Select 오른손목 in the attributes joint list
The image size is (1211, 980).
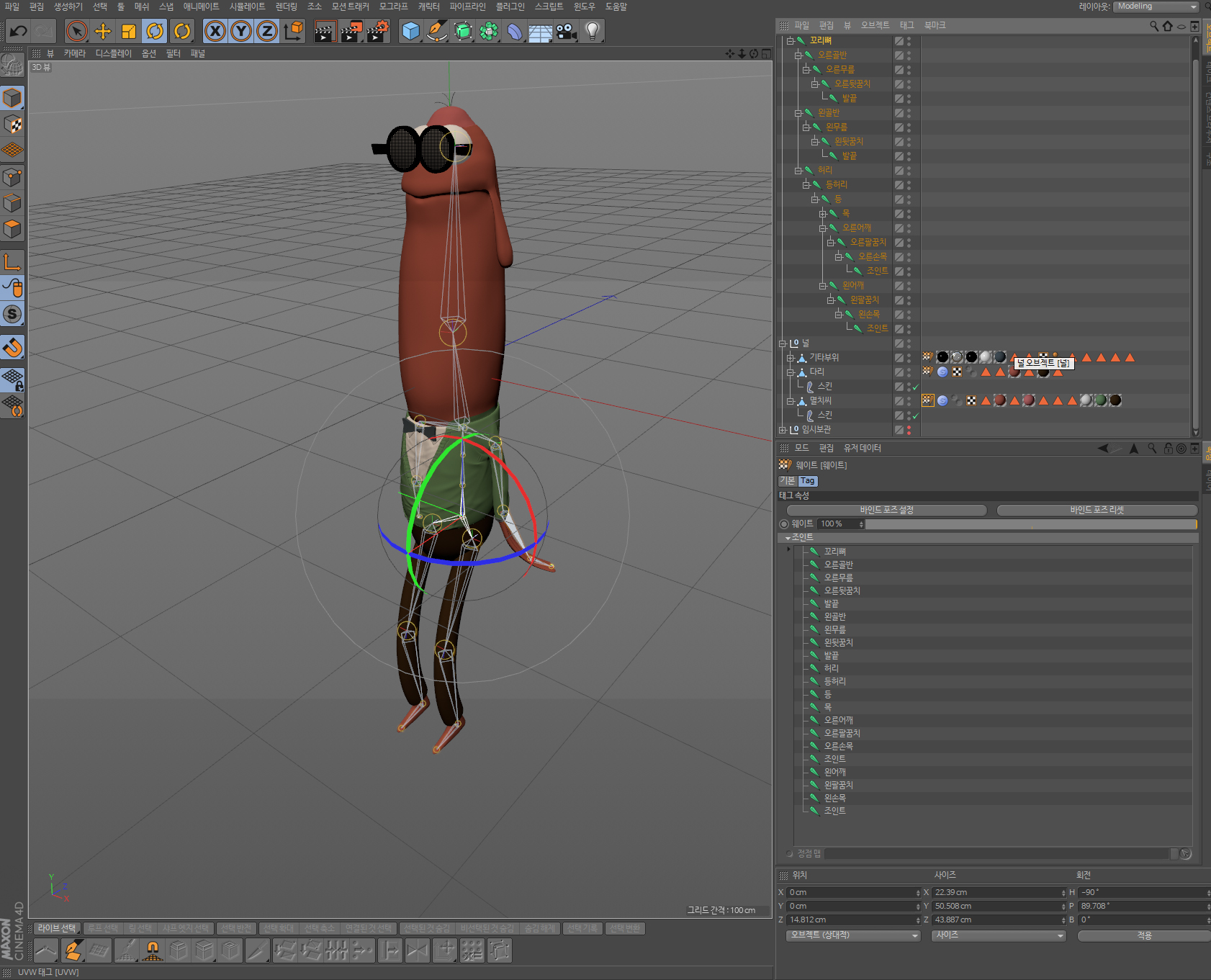point(838,746)
